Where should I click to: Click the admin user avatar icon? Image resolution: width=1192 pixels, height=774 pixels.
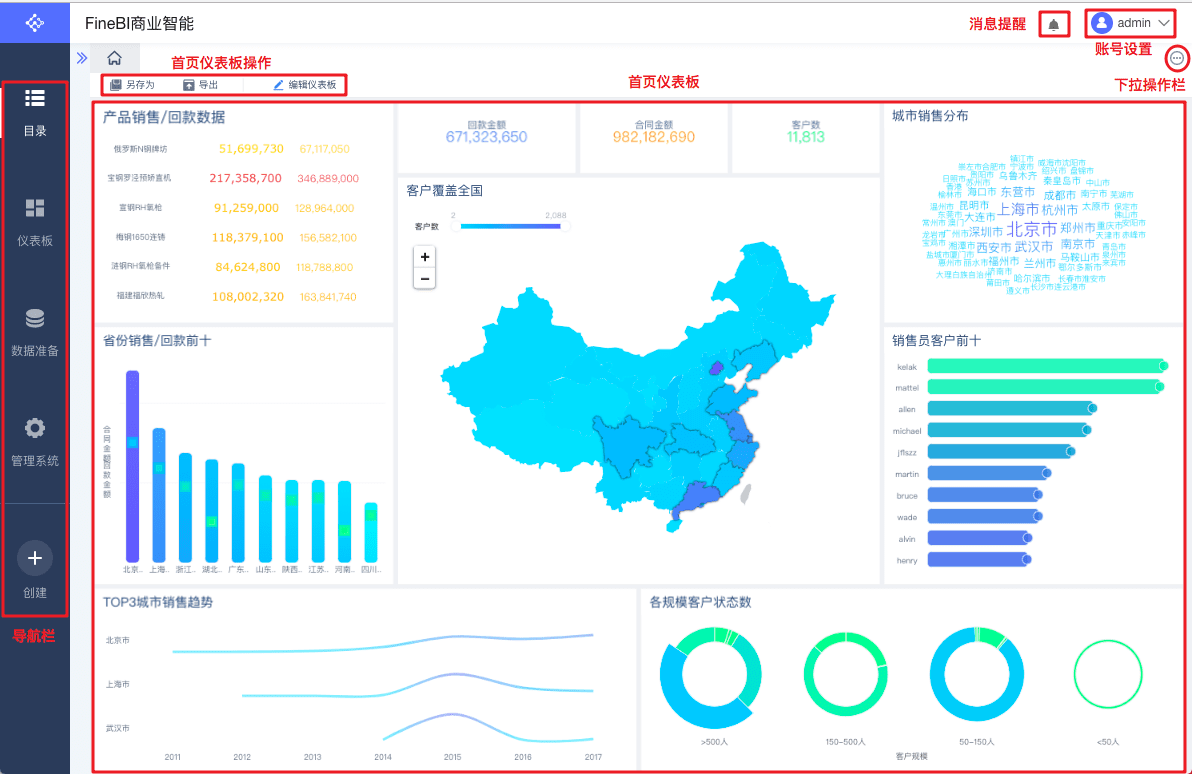[x=1102, y=23]
